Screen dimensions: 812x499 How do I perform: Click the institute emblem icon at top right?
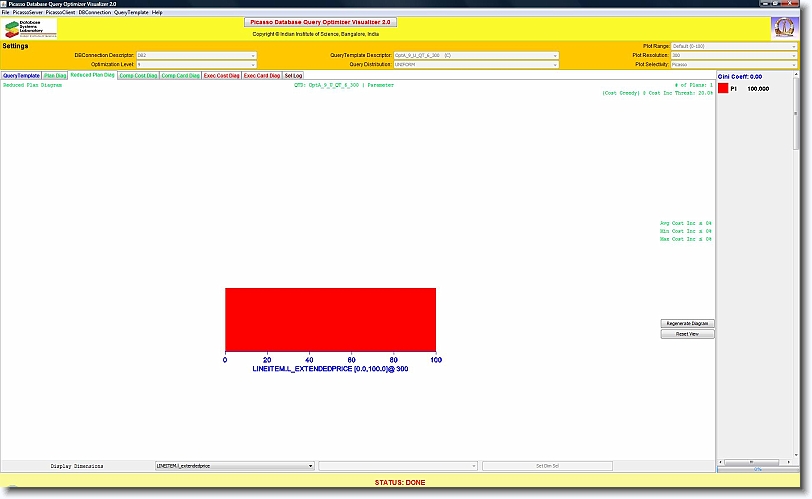(784, 28)
